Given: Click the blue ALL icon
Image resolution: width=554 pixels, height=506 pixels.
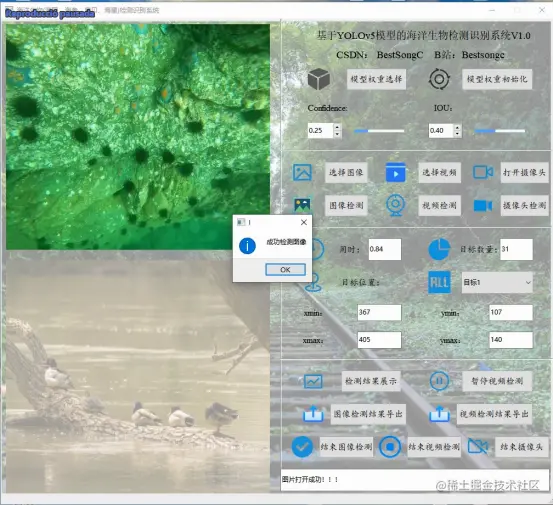Looking at the screenshot, I should click(439, 282).
